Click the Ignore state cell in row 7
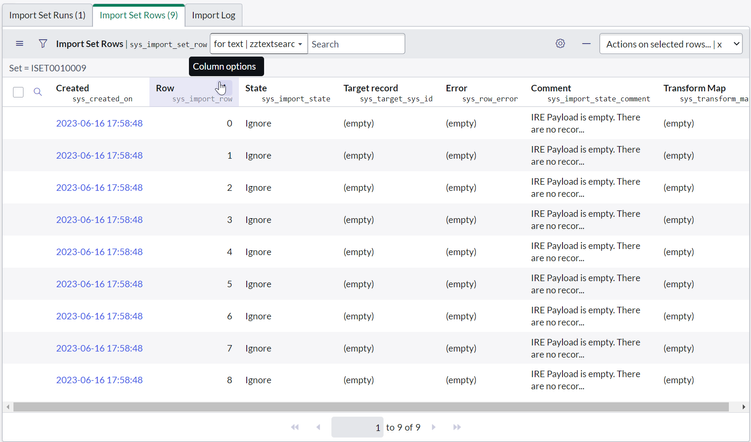Screen dimensions: 751x442 click(x=258, y=348)
